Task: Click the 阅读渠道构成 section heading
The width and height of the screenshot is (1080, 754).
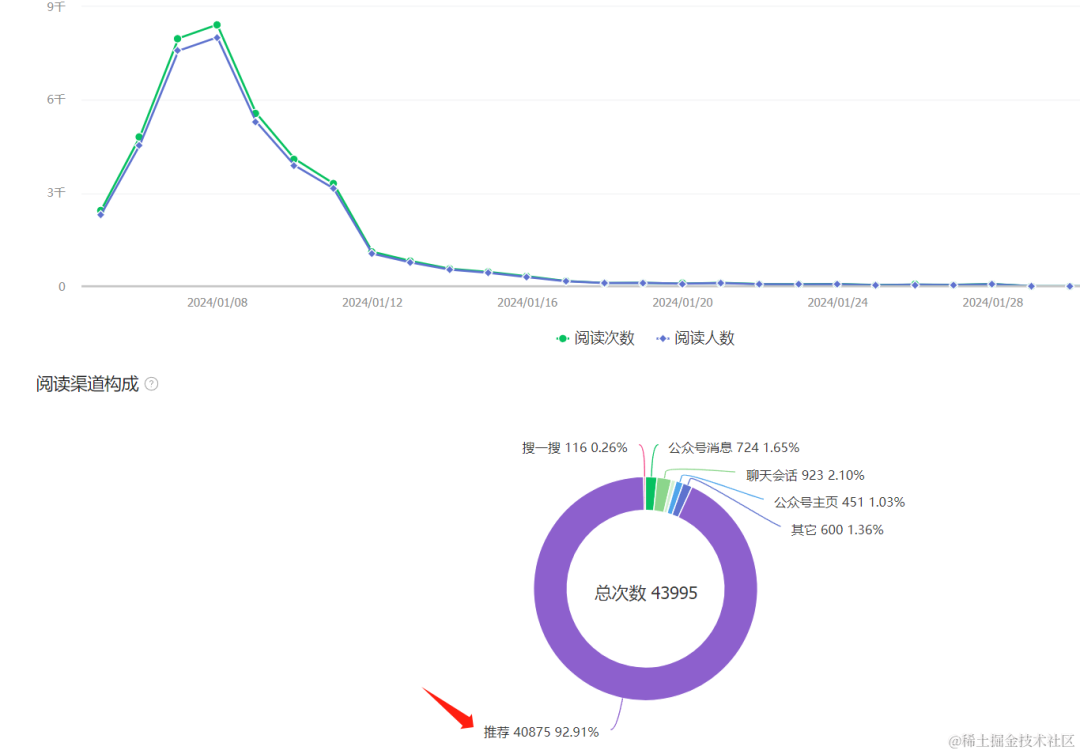Action: [x=87, y=384]
